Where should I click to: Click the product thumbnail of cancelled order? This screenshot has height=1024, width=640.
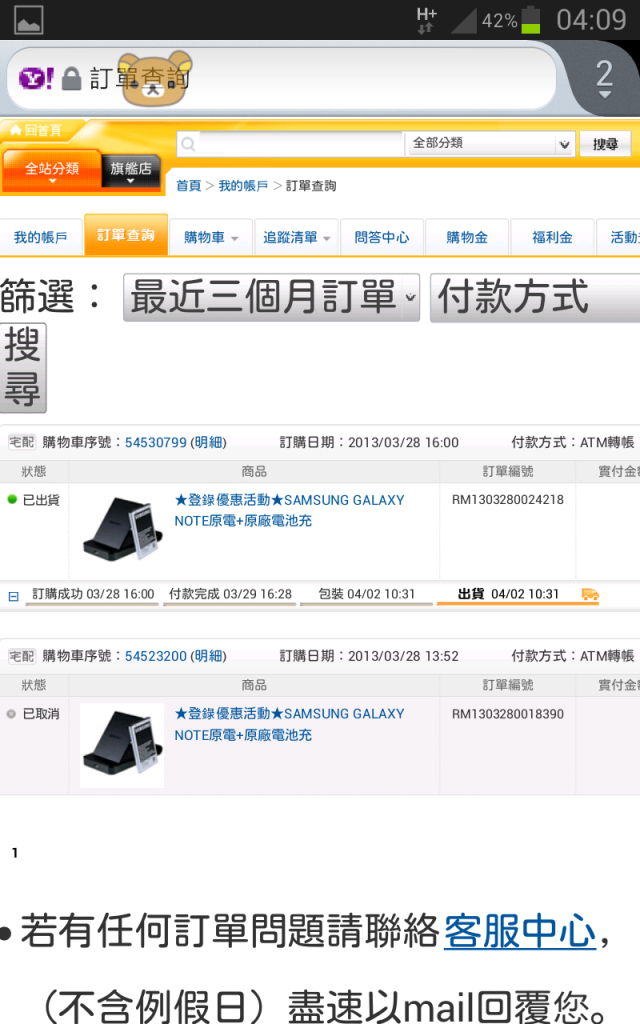(x=122, y=745)
